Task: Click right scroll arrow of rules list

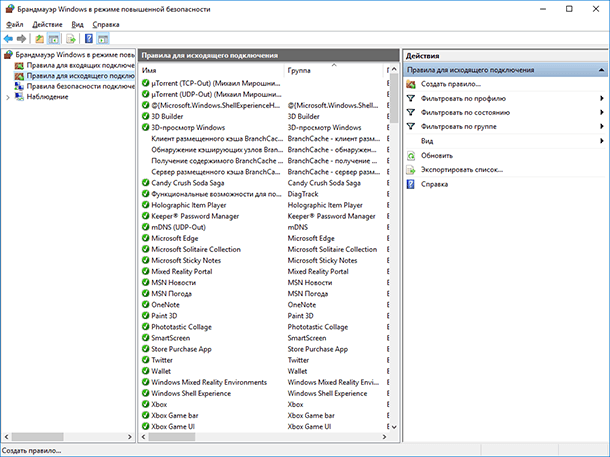Action: pyautogui.click(x=384, y=437)
